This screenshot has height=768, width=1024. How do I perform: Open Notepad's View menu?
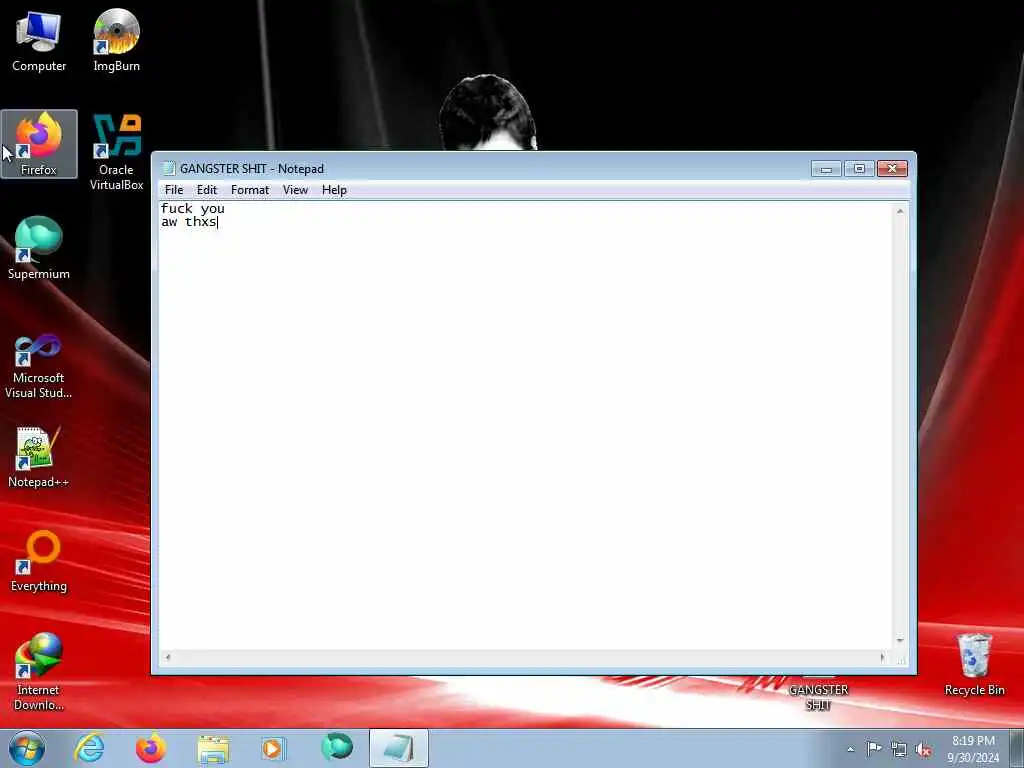[295, 190]
